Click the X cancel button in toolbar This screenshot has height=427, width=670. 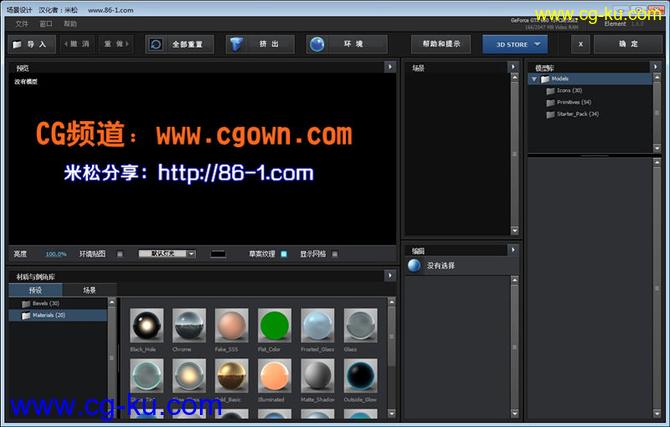coord(581,44)
